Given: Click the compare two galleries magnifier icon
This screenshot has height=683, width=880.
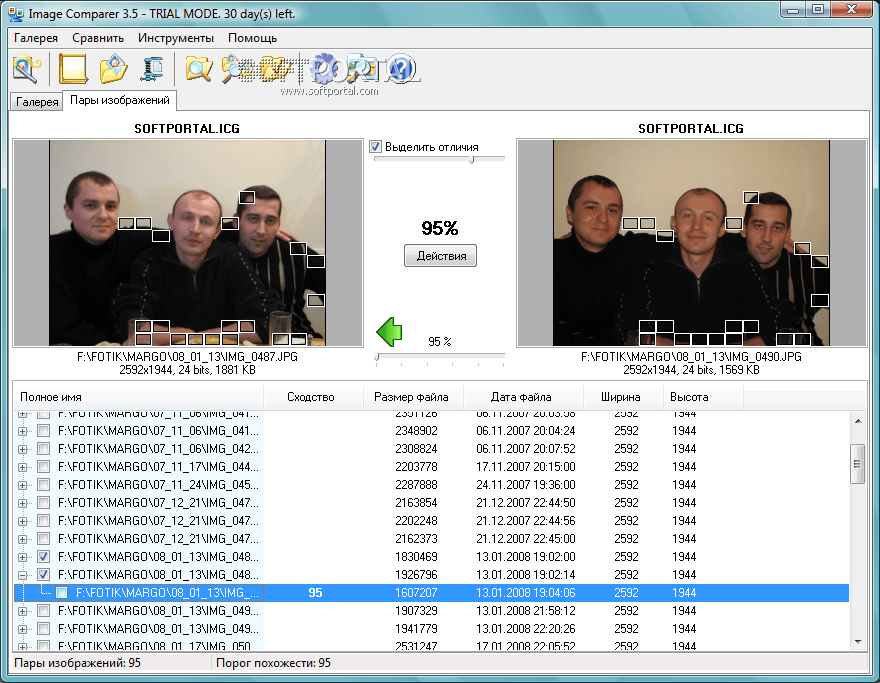Looking at the screenshot, I should click(x=236, y=69).
